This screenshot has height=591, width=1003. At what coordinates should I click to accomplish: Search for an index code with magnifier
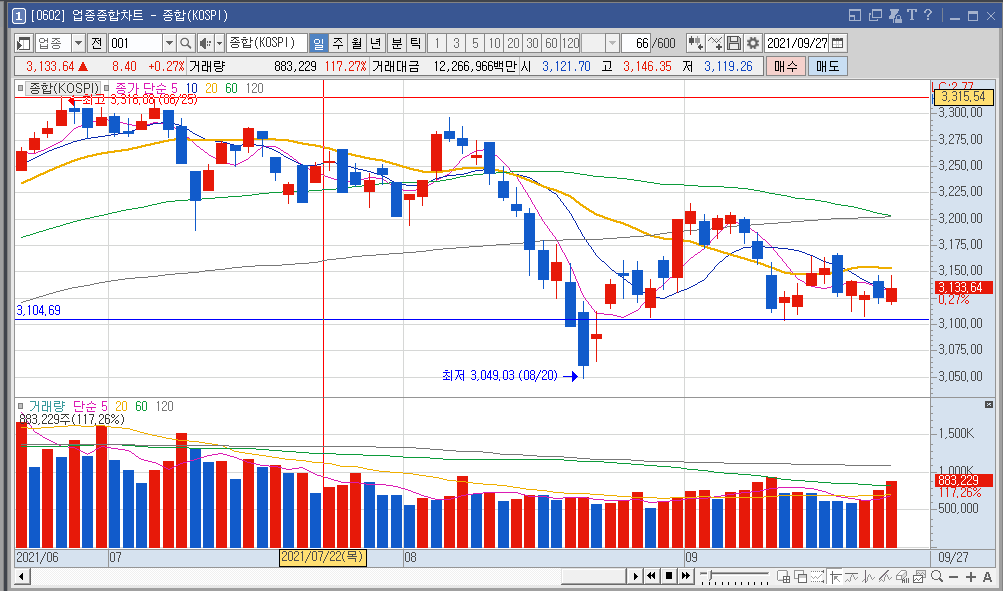186,43
